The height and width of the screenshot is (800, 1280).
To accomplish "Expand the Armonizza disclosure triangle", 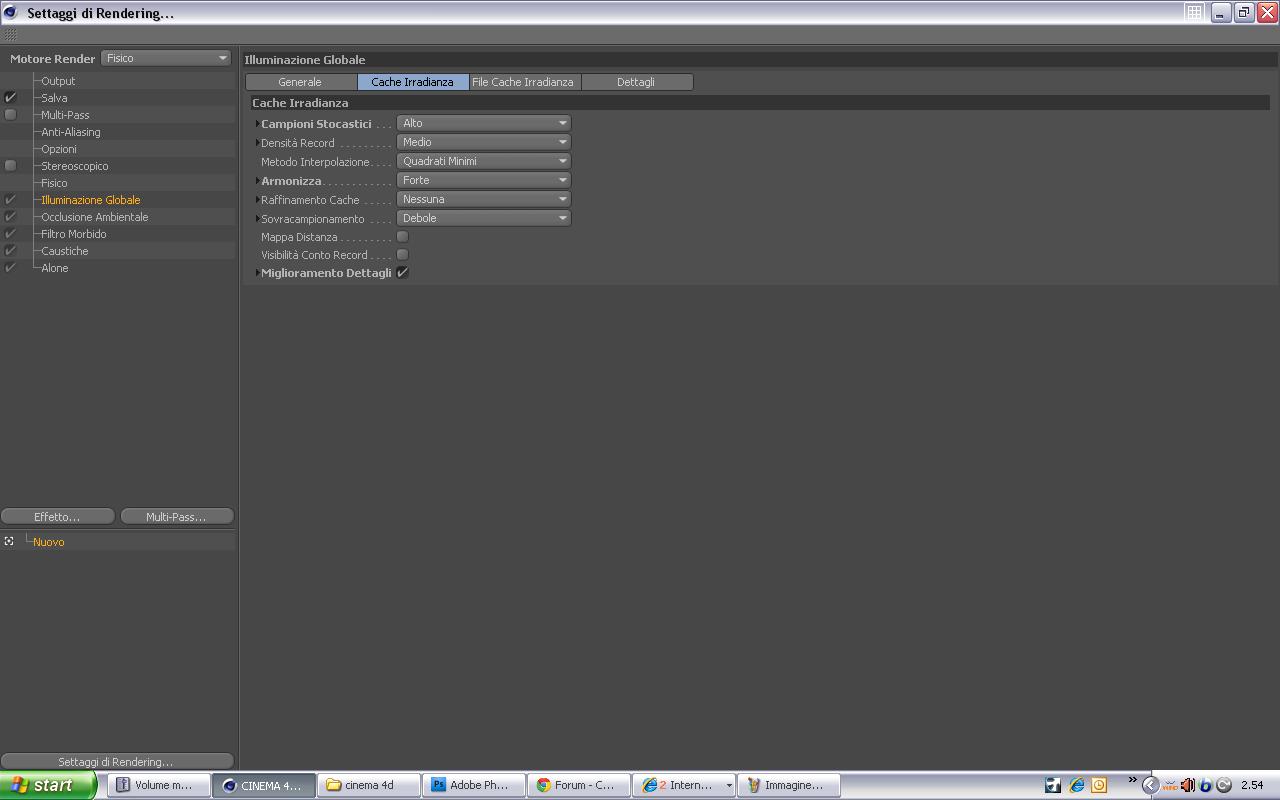I will (257, 181).
